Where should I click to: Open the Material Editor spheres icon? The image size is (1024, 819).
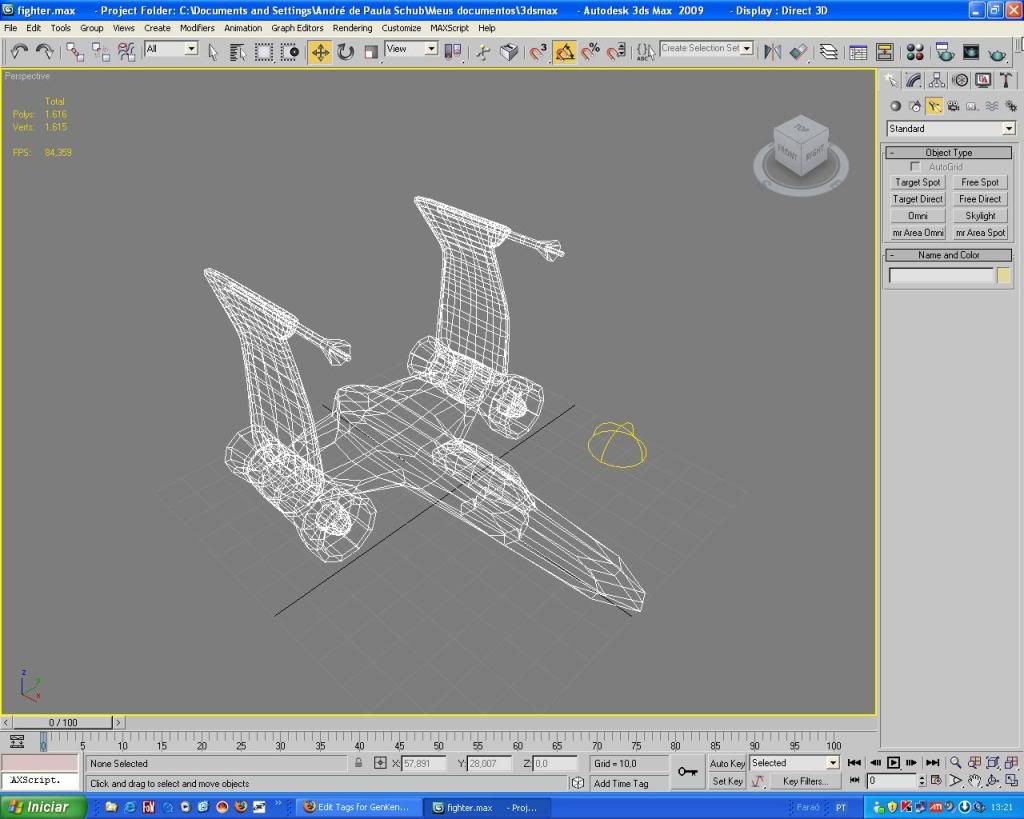coord(915,52)
